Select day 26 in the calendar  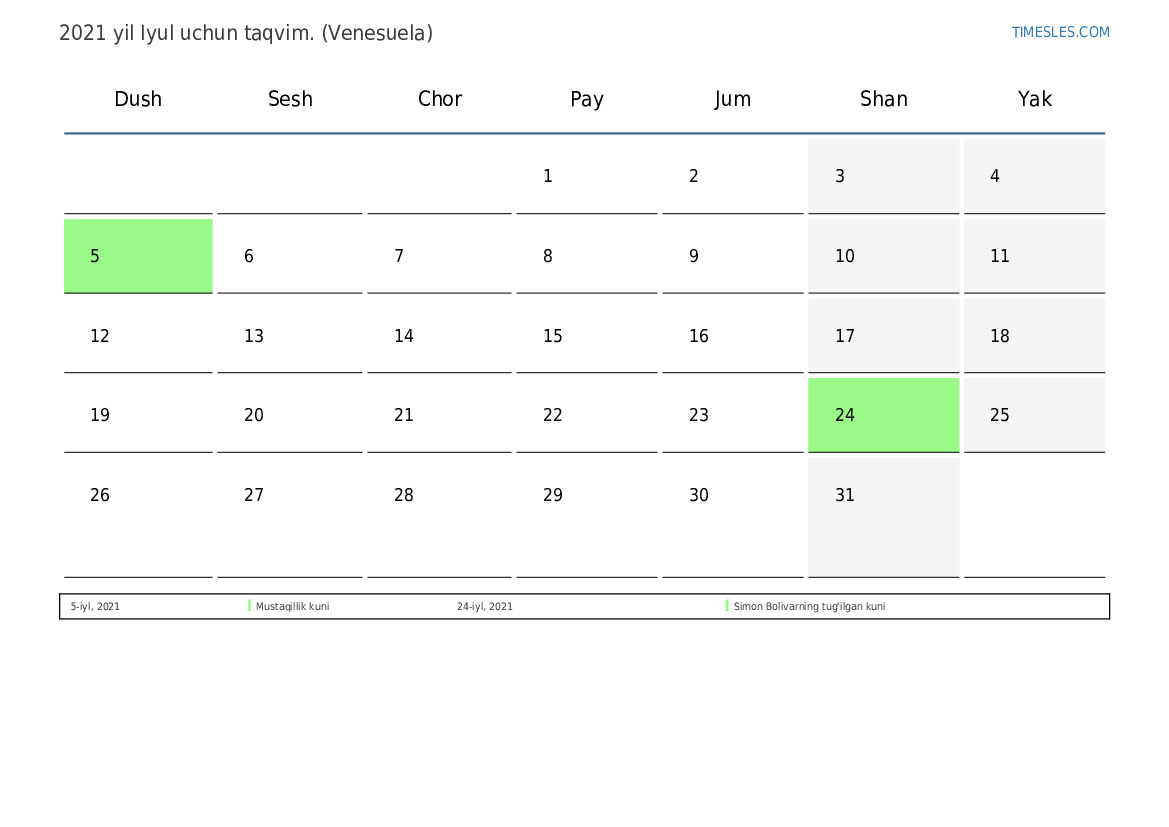[138, 518]
